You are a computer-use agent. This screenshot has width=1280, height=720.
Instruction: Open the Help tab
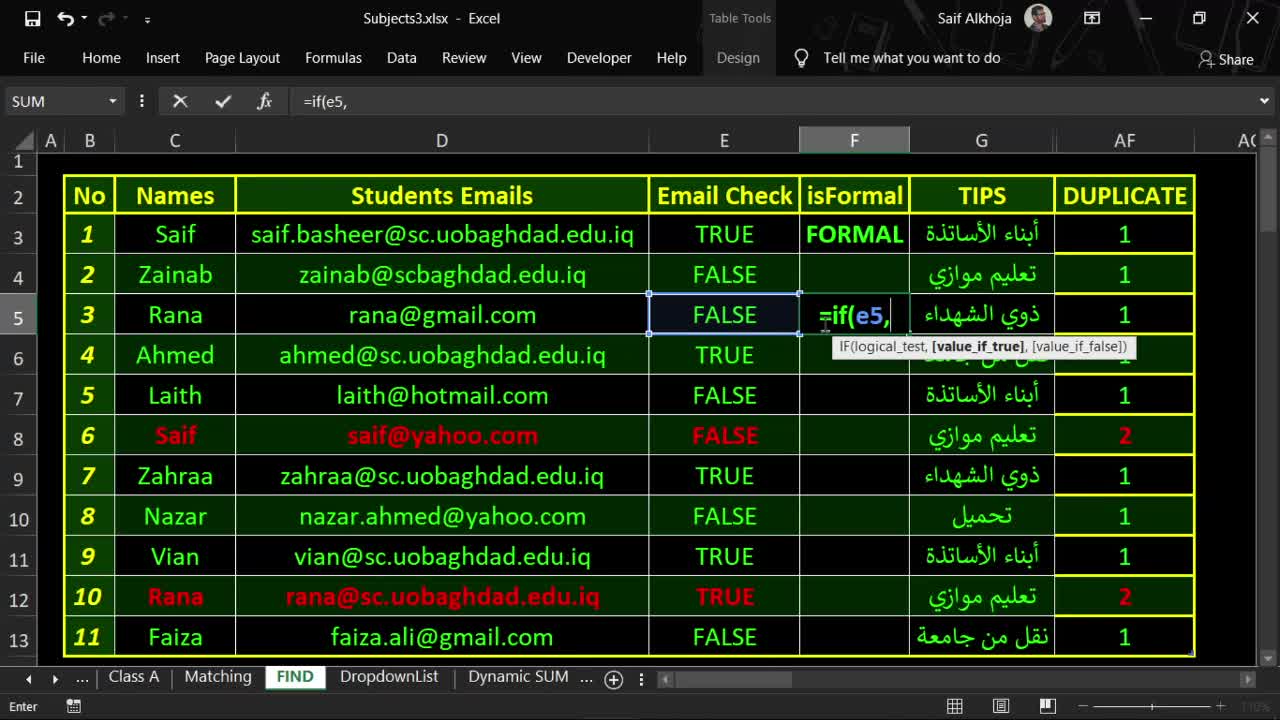671,58
